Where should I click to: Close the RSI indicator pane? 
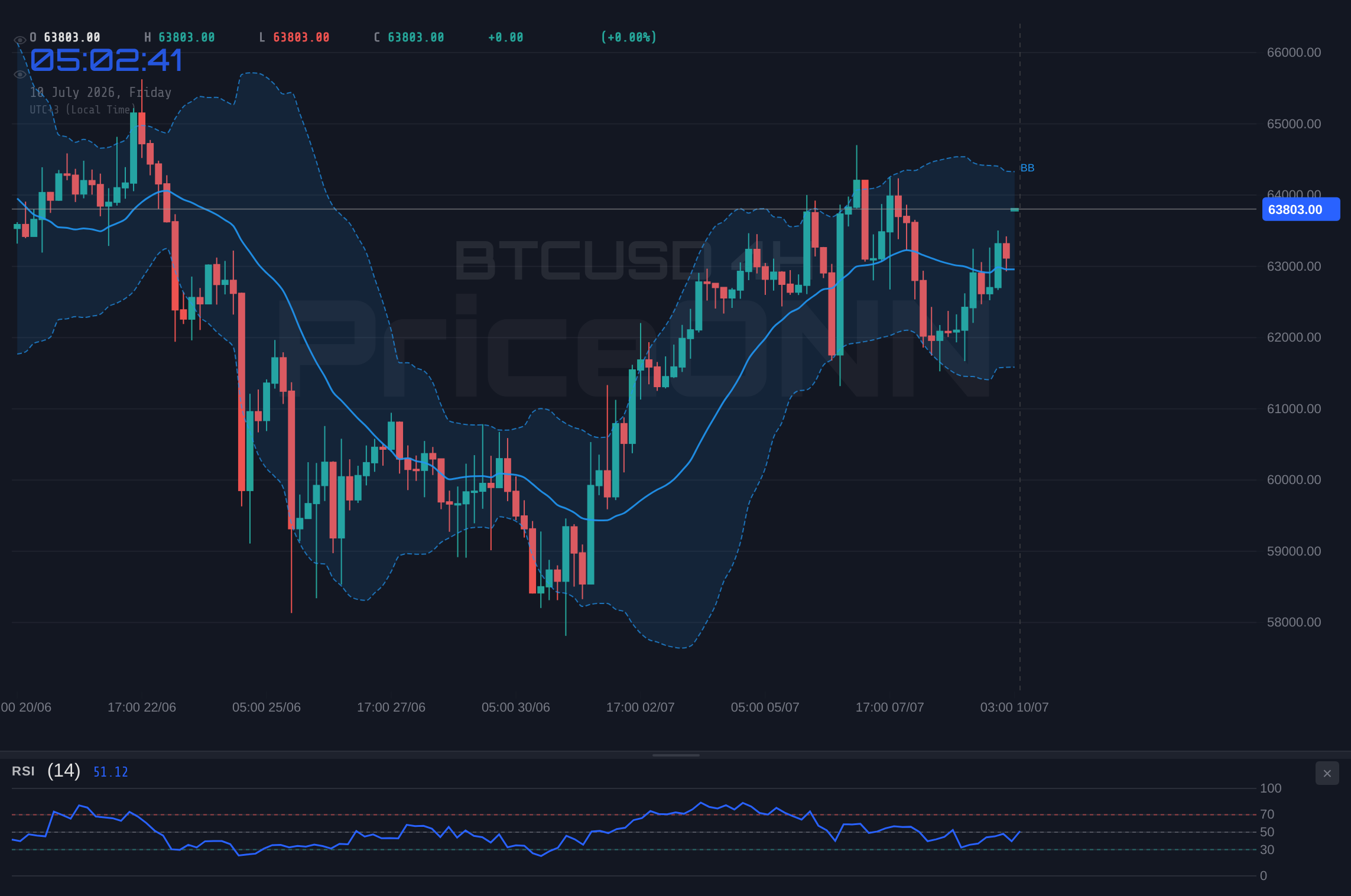1327,773
